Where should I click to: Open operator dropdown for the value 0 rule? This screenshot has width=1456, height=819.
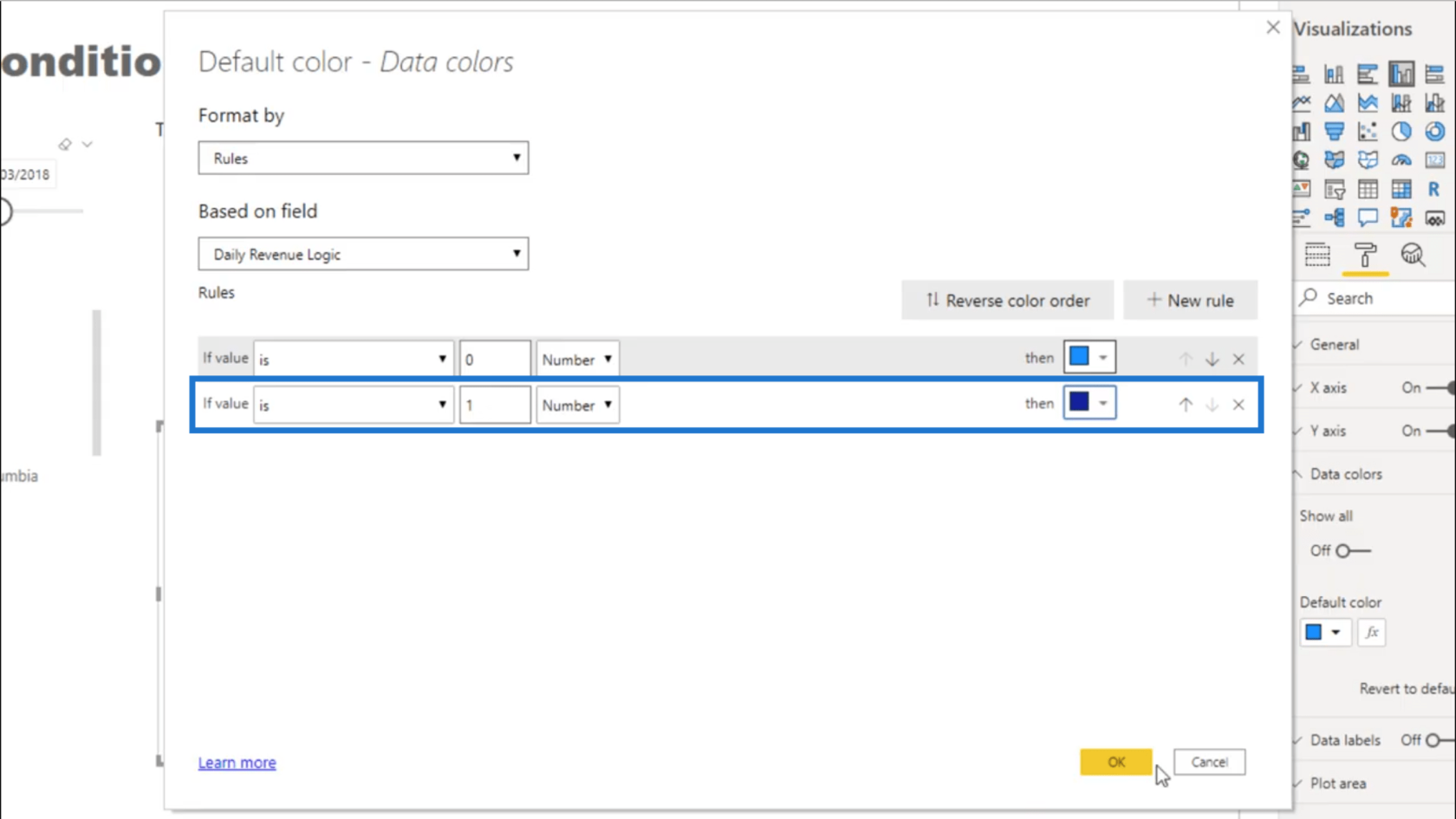pos(354,359)
